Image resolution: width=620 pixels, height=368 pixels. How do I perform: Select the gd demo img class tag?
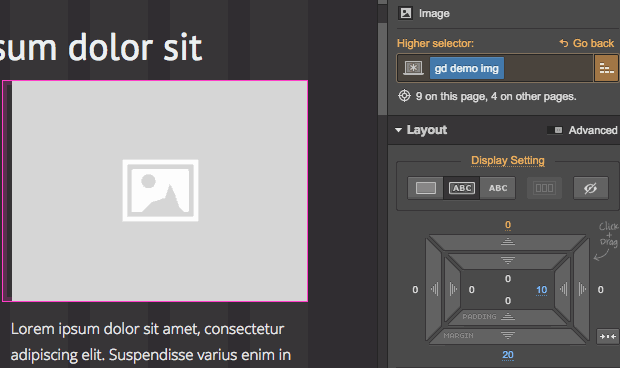pos(467,68)
